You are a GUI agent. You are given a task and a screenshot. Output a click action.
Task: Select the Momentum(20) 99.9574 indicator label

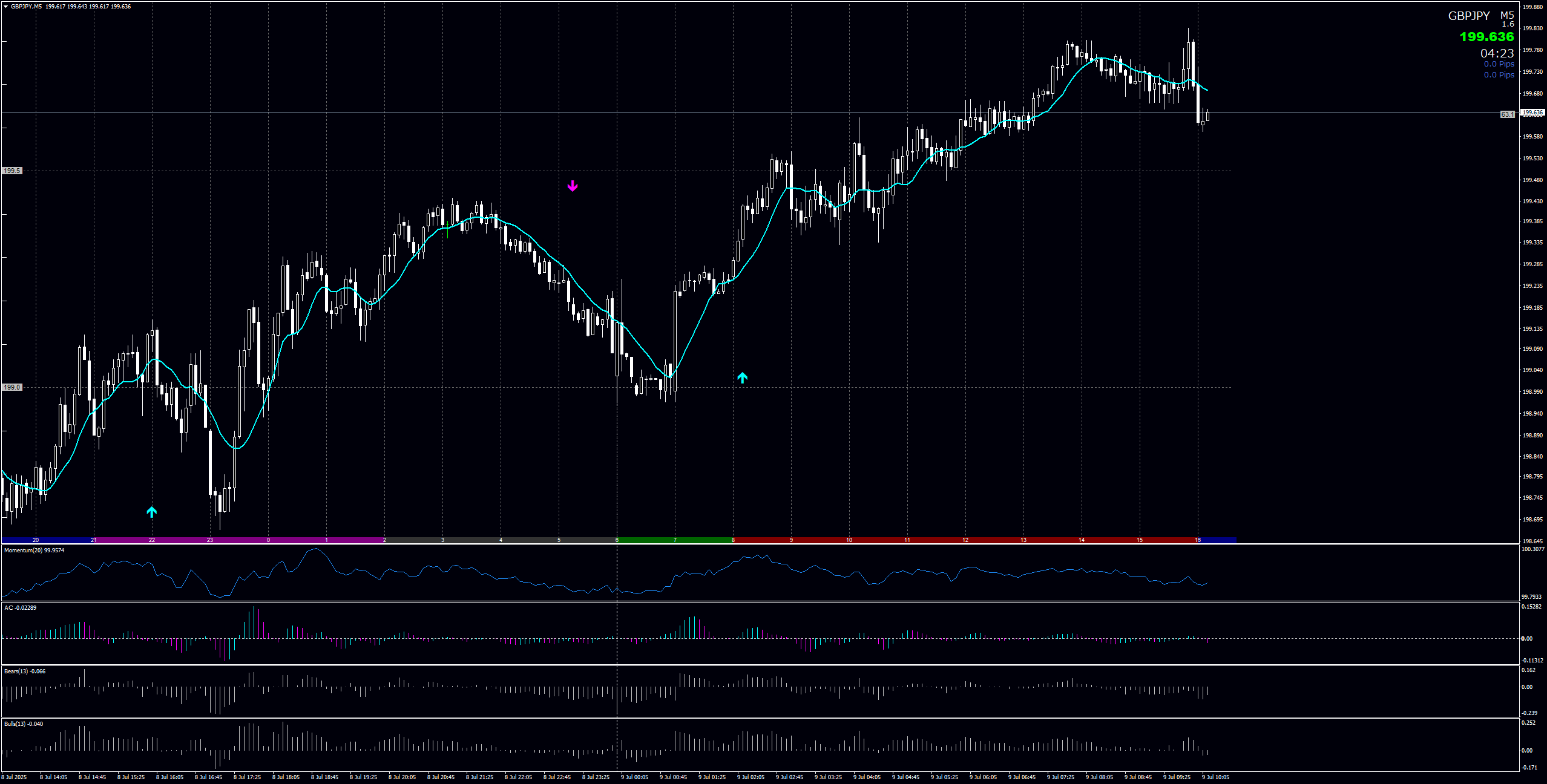pos(34,550)
